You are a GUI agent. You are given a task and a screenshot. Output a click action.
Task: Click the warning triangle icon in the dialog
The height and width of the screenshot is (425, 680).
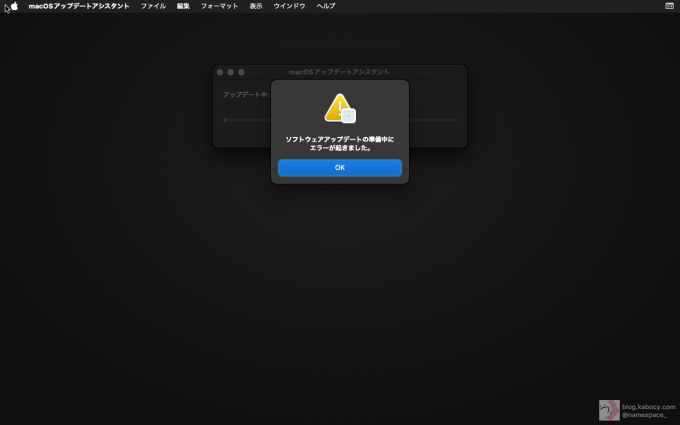click(x=340, y=108)
